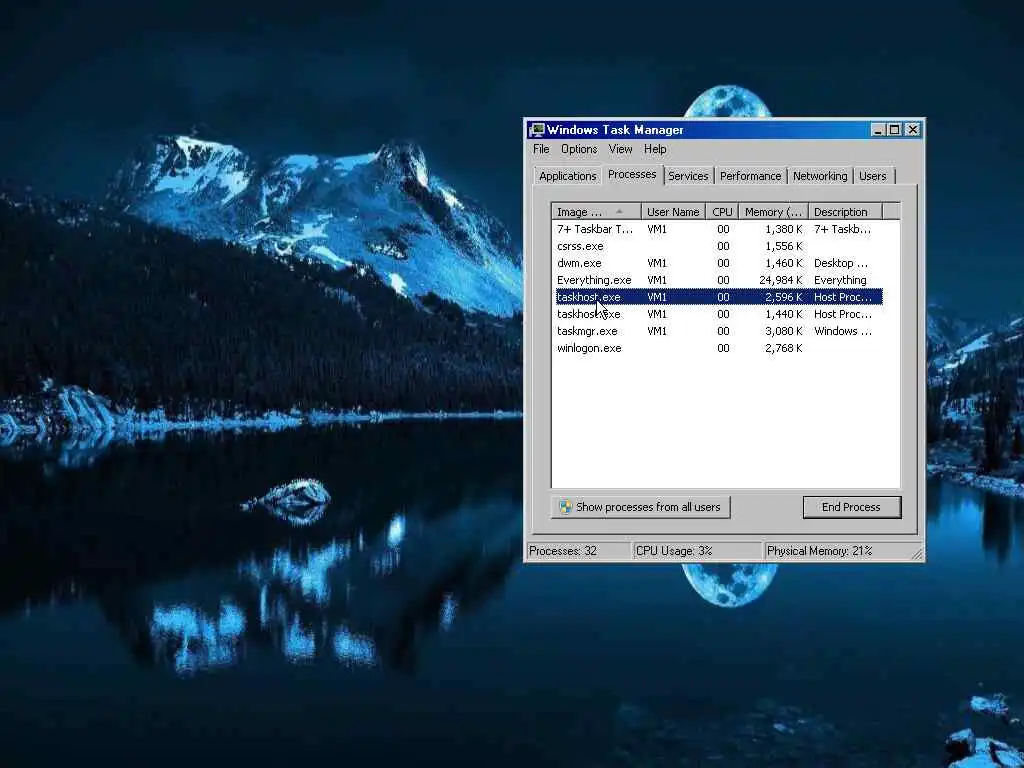Select the 7+ Taskbar T... process row
The width and height of the screenshot is (1024, 768).
click(719, 229)
